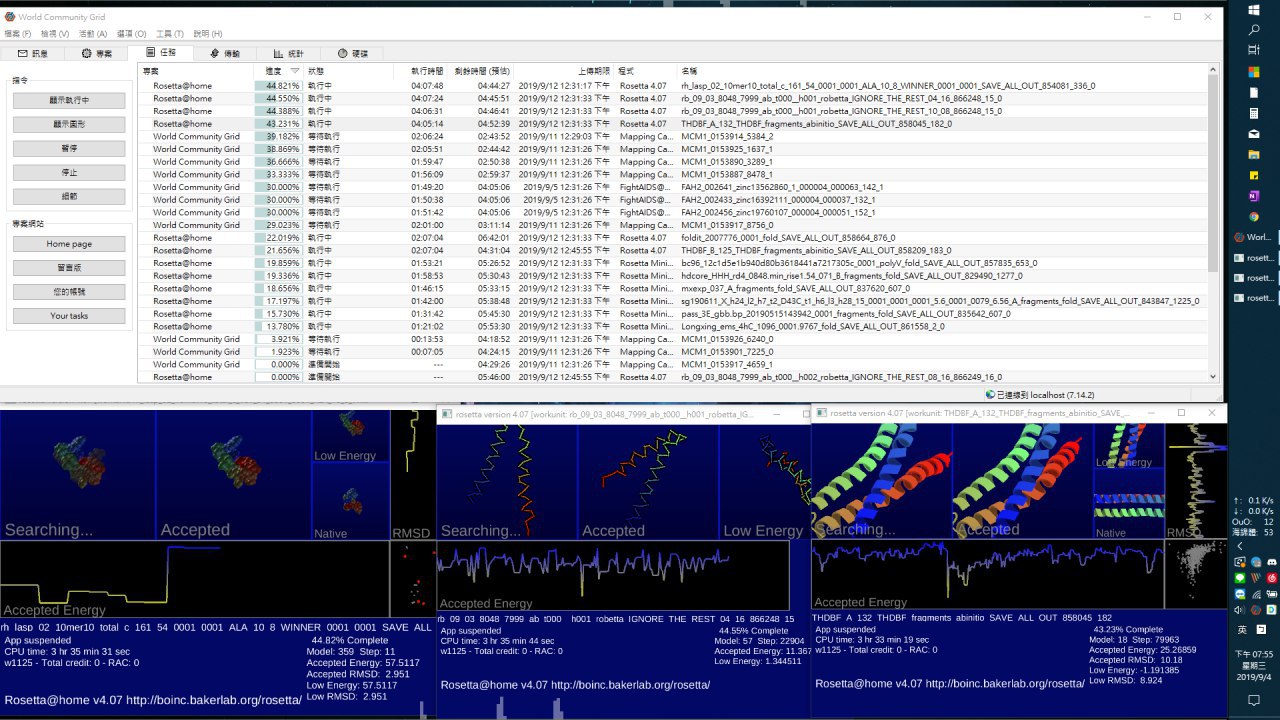Click the 英 input language indicator
This screenshot has height=720, width=1280.
pyautogui.click(x=1241, y=630)
